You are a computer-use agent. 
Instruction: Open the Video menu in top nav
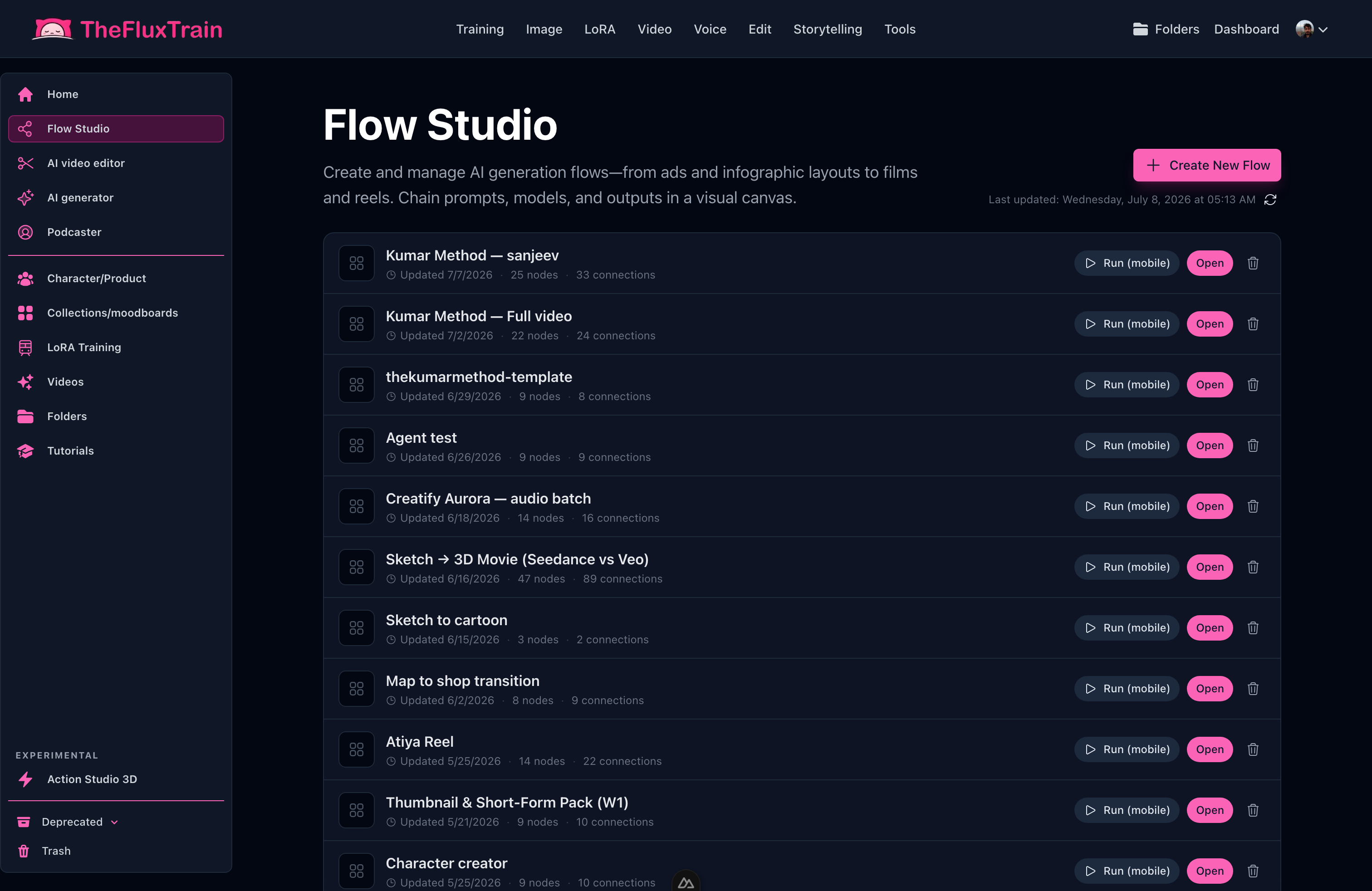pyautogui.click(x=654, y=29)
